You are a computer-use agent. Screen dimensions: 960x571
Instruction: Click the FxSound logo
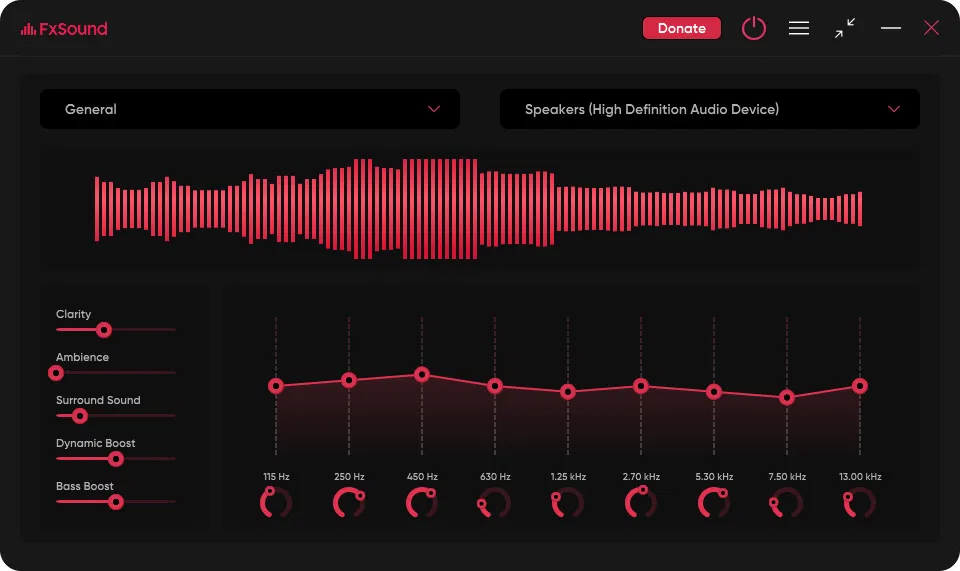click(64, 29)
